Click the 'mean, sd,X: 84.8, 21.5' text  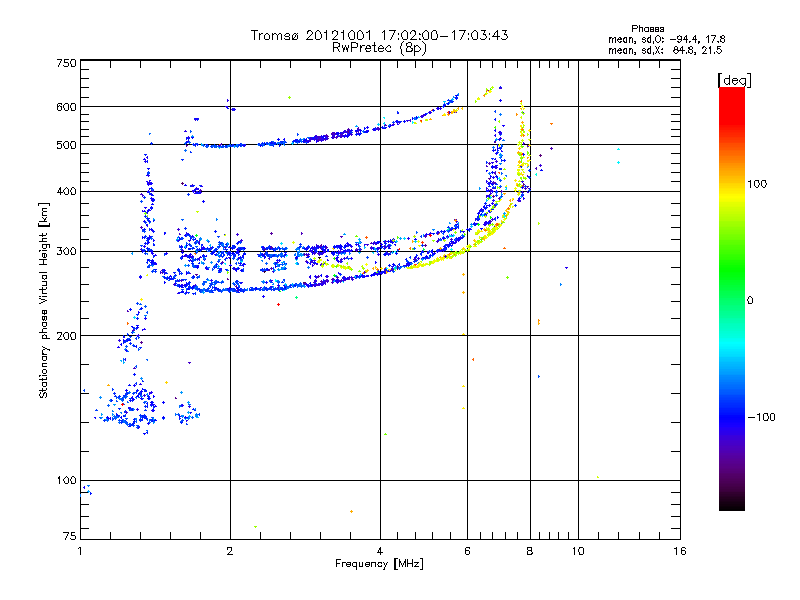[x=665, y=50]
